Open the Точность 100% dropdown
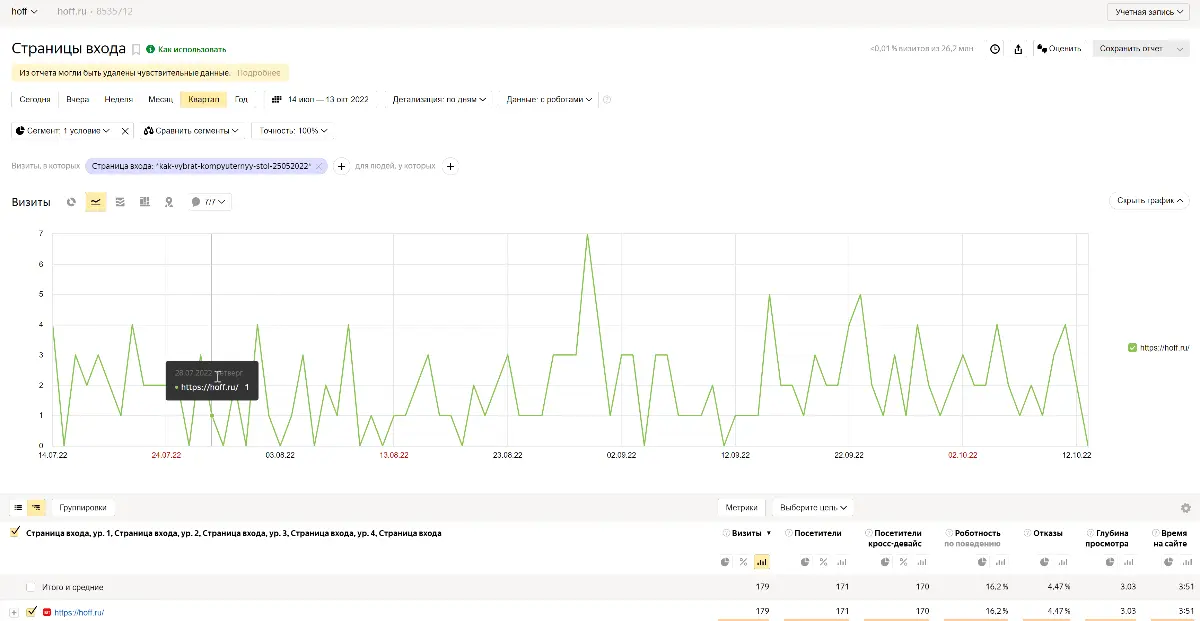The height and width of the screenshot is (621, 1200). tap(294, 131)
